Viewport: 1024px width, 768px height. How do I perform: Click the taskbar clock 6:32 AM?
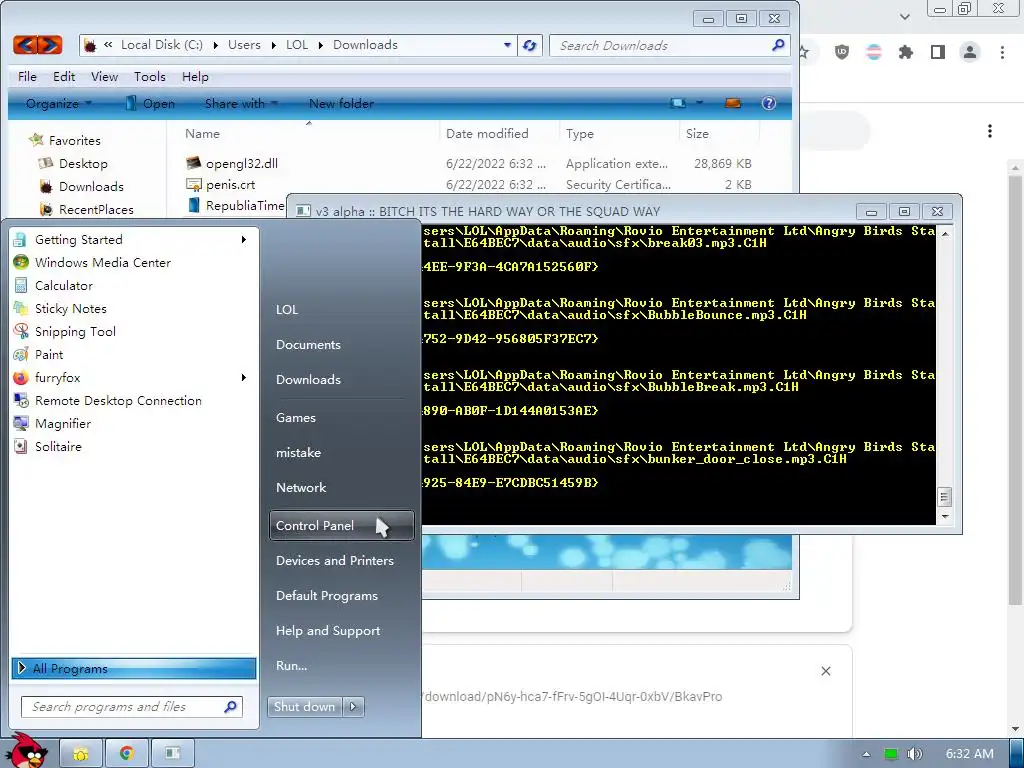pyautogui.click(x=970, y=754)
